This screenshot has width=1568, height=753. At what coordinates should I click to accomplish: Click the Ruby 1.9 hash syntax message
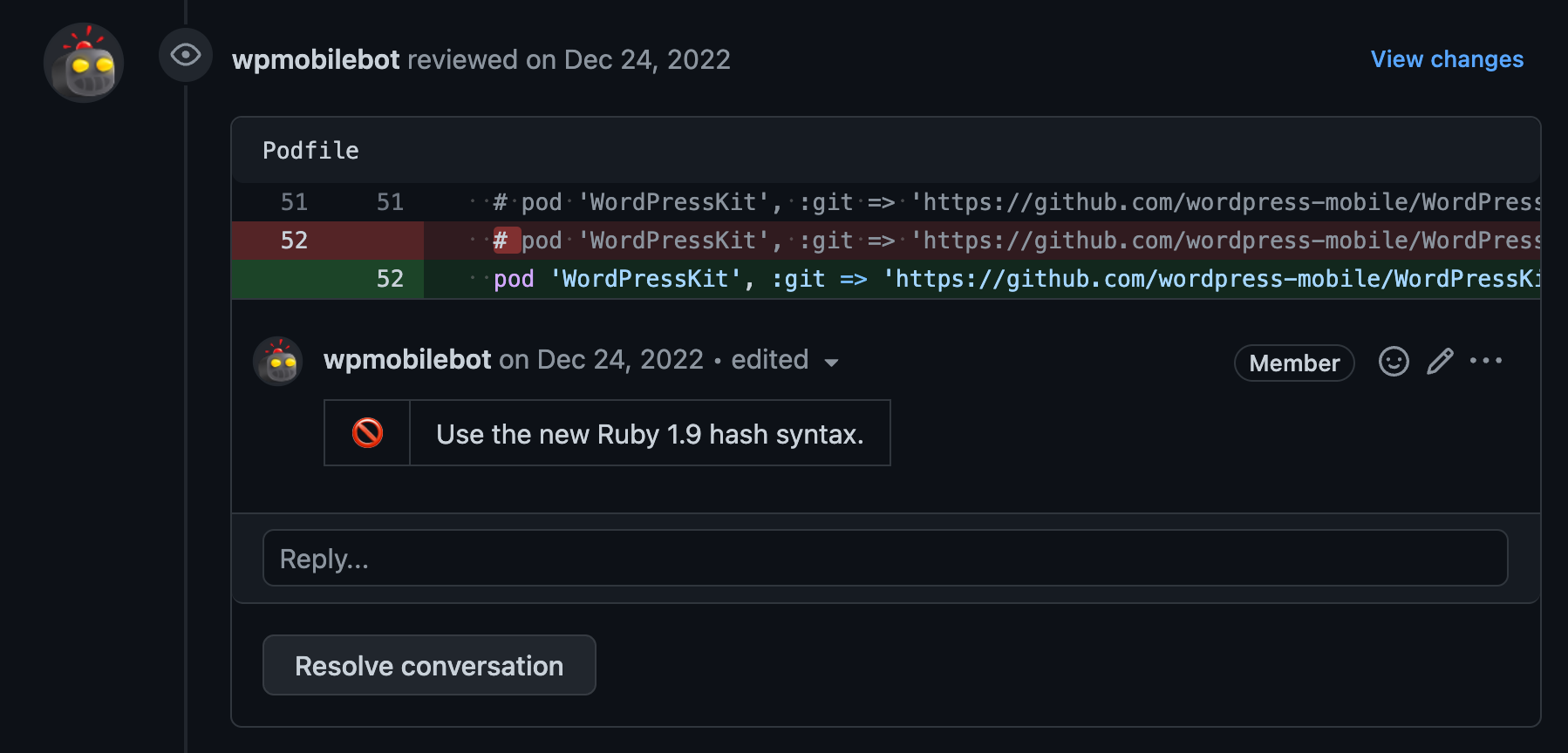[650, 434]
